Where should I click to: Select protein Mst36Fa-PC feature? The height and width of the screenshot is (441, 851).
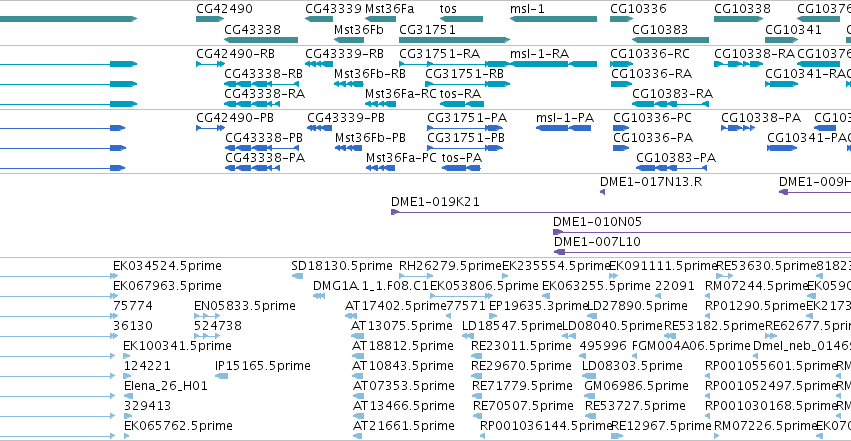[x=380, y=168]
